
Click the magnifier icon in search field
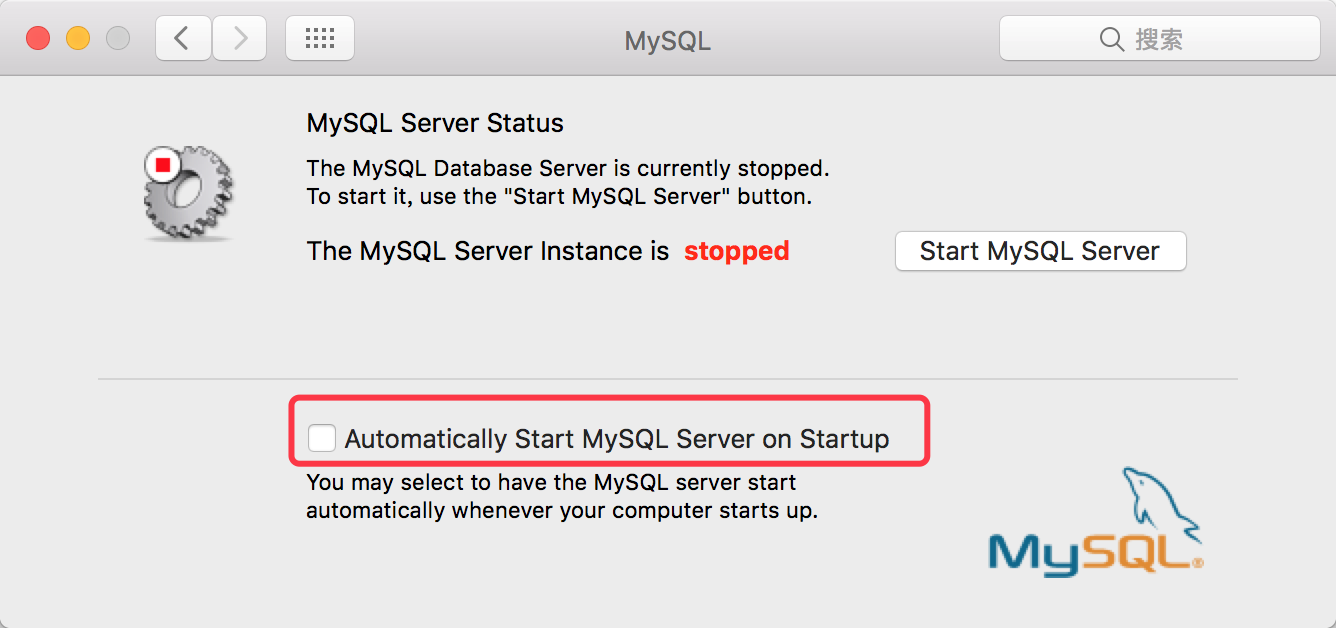[1111, 39]
